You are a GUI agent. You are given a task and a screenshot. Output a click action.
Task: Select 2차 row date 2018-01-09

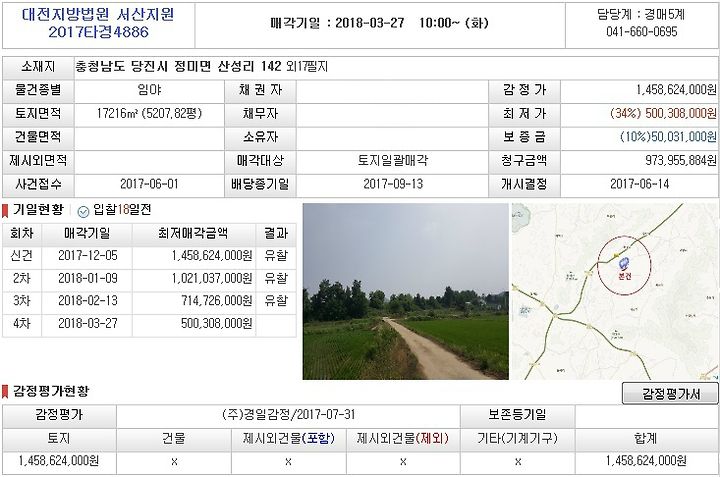[88, 278]
